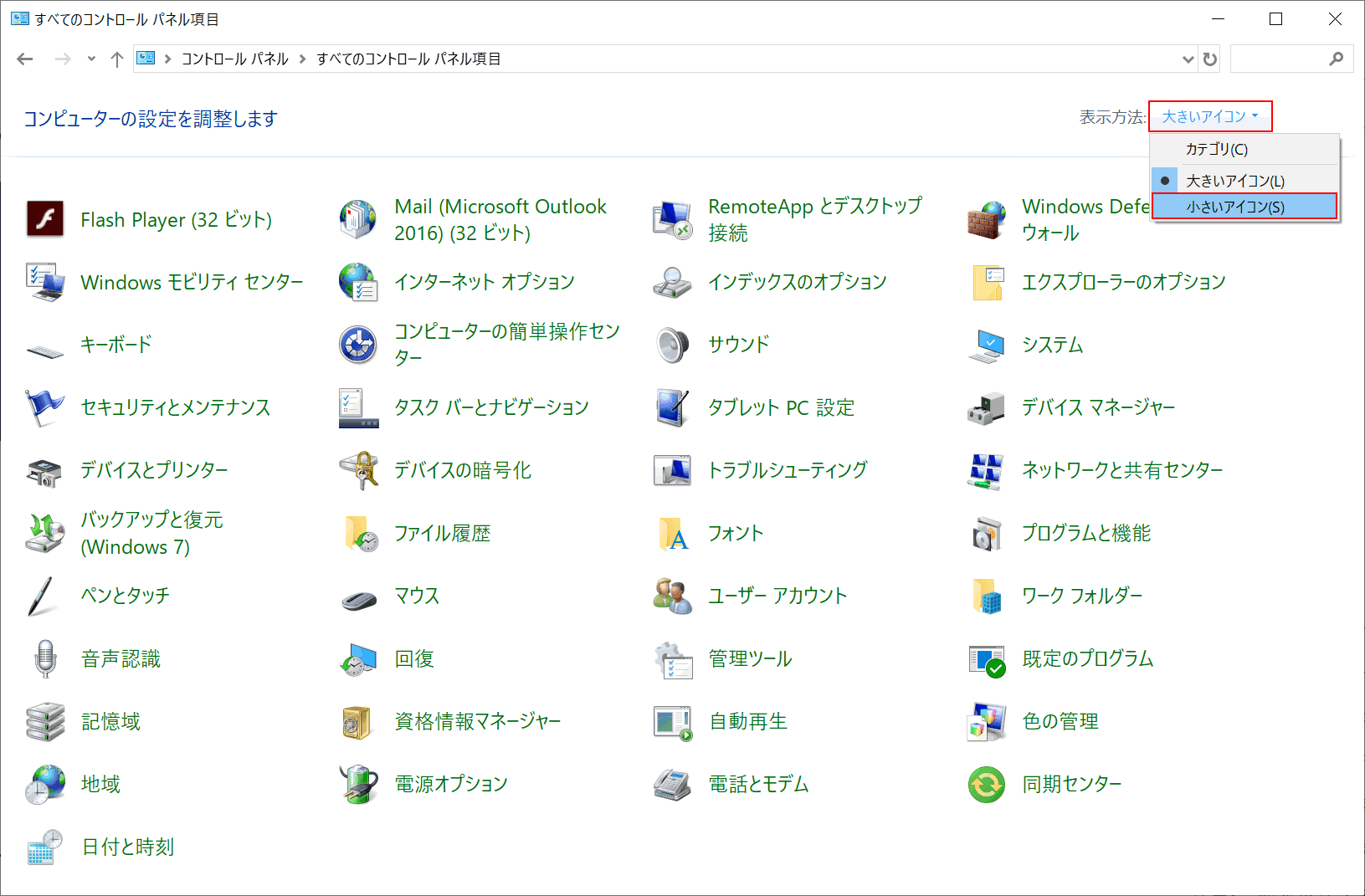
Task: Open デバイスの暗号化 lock icon
Action: pyautogui.click(x=358, y=470)
